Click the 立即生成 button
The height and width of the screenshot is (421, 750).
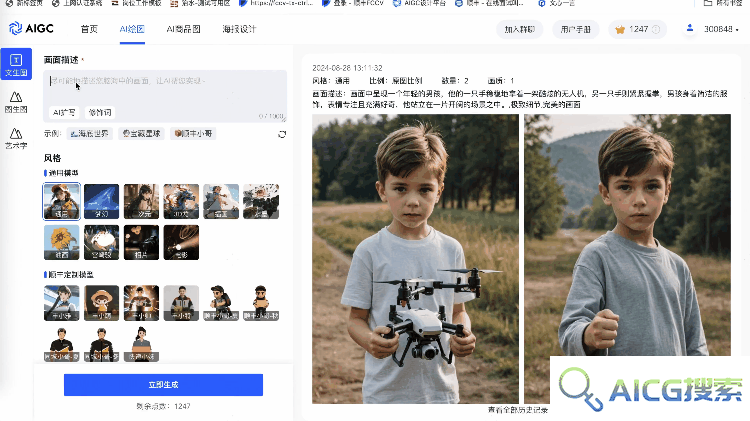(x=163, y=385)
